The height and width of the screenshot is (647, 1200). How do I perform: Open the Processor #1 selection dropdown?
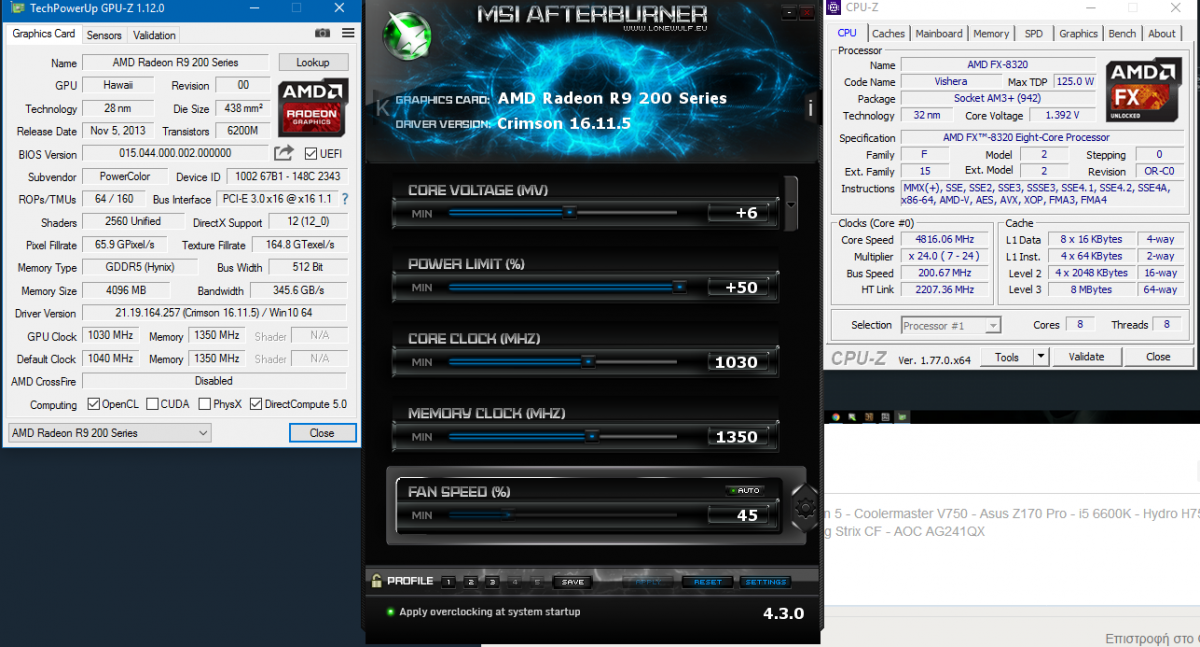tap(950, 325)
